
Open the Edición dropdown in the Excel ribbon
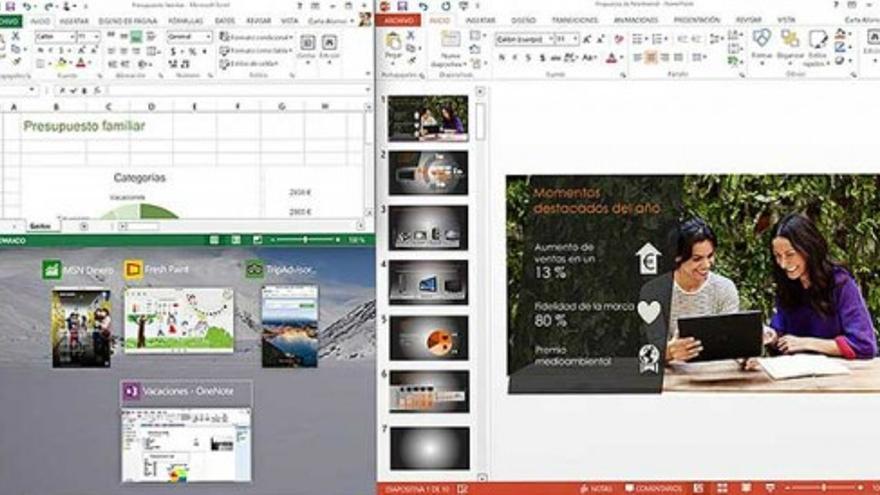pyautogui.click(x=329, y=47)
